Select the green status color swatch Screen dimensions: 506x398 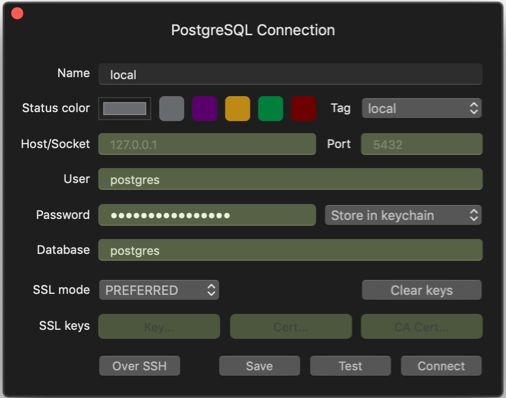pyautogui.click(x=271, y=108)
